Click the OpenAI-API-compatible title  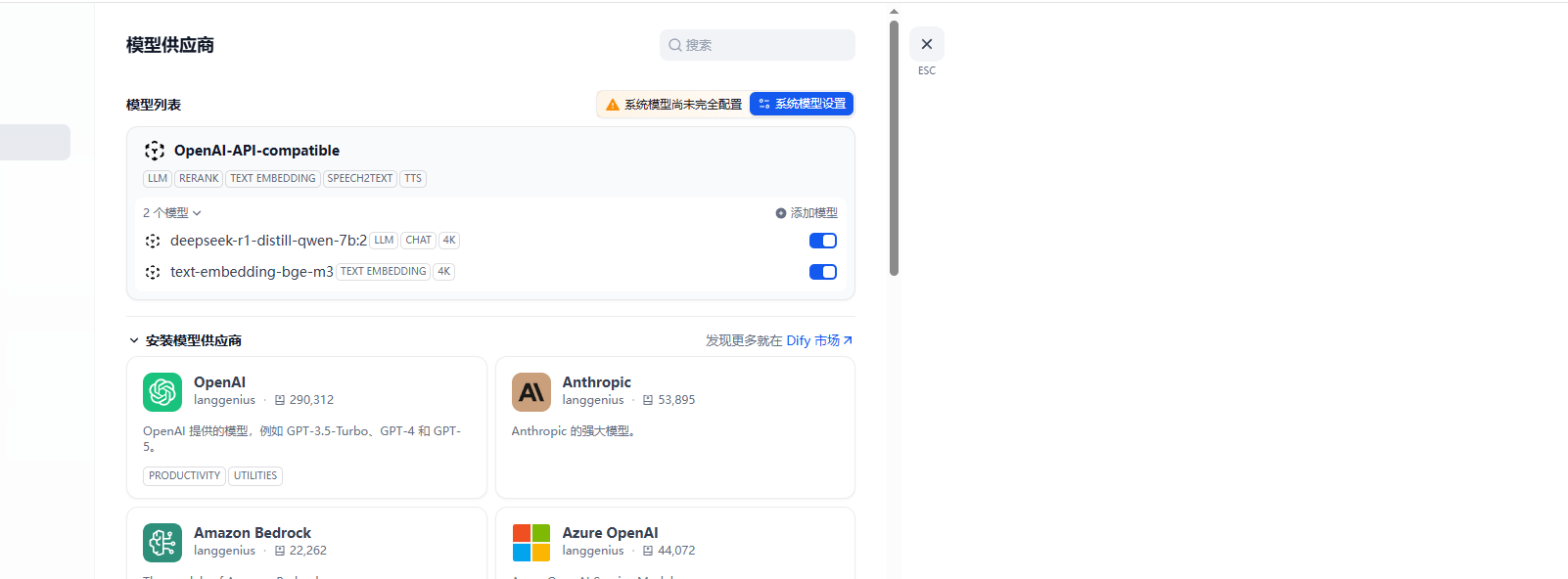tap(256, 151)
